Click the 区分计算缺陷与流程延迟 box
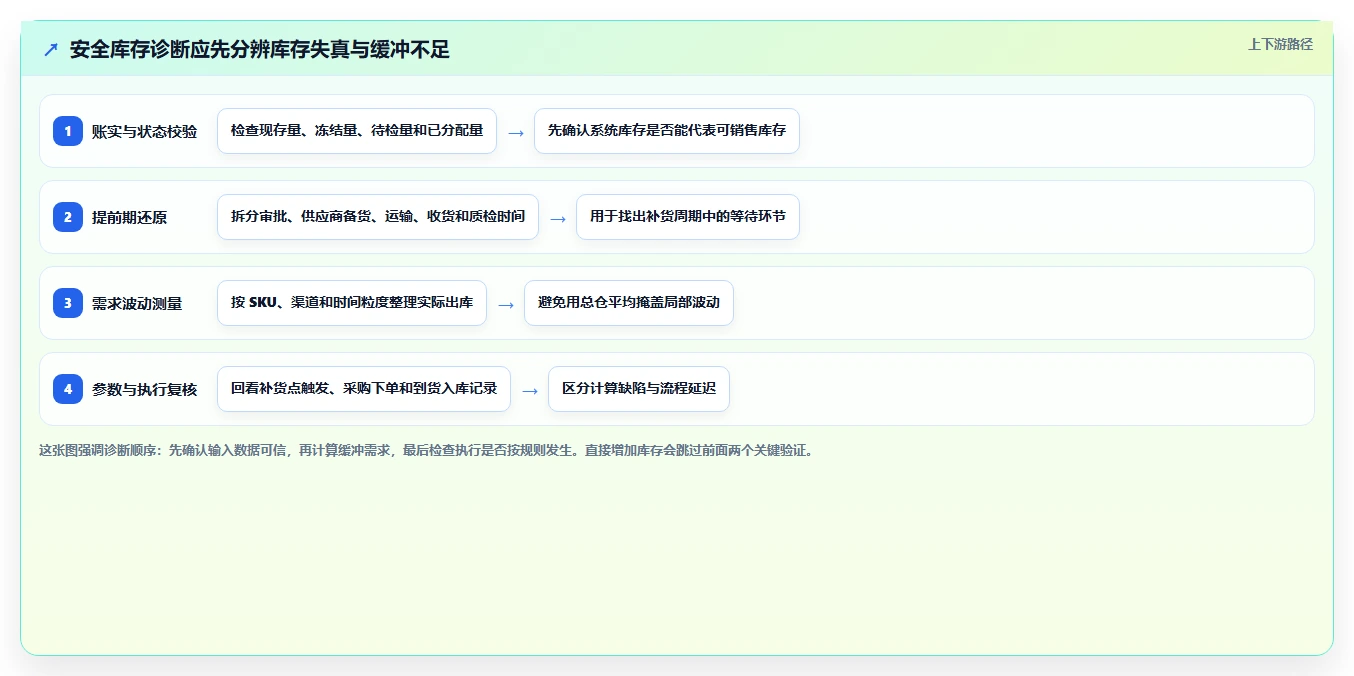Image resolution: width=1354 pixels, height=676 pixels. [639, 389]
